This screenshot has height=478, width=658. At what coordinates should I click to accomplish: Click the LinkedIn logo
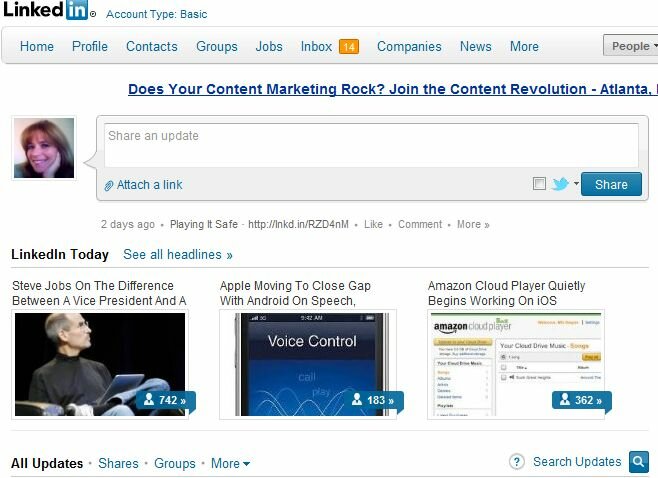(46, 10)
